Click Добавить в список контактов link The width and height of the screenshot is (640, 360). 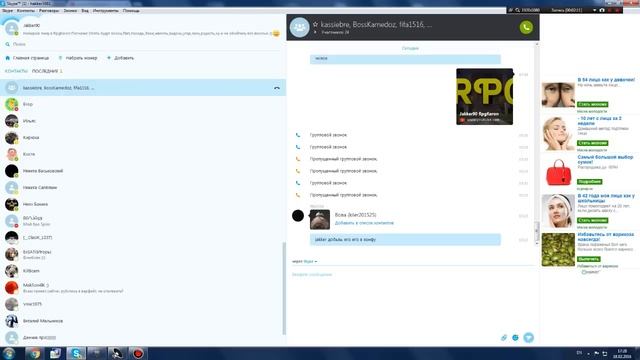364,223
